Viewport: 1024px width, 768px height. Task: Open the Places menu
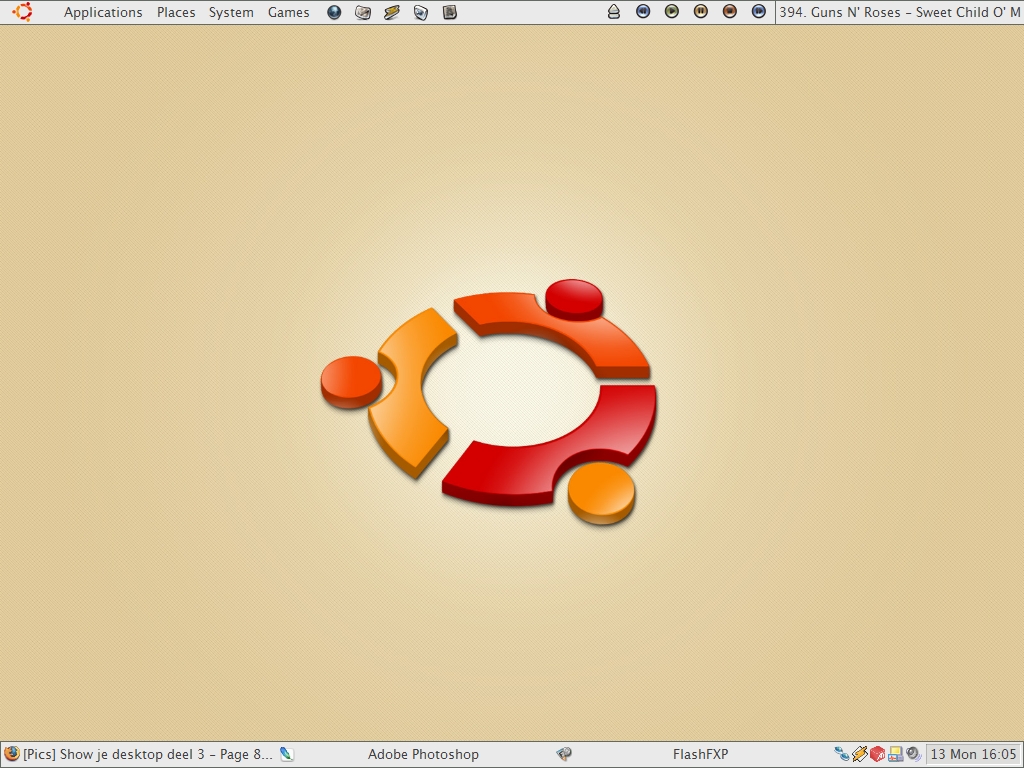point(176,12)
